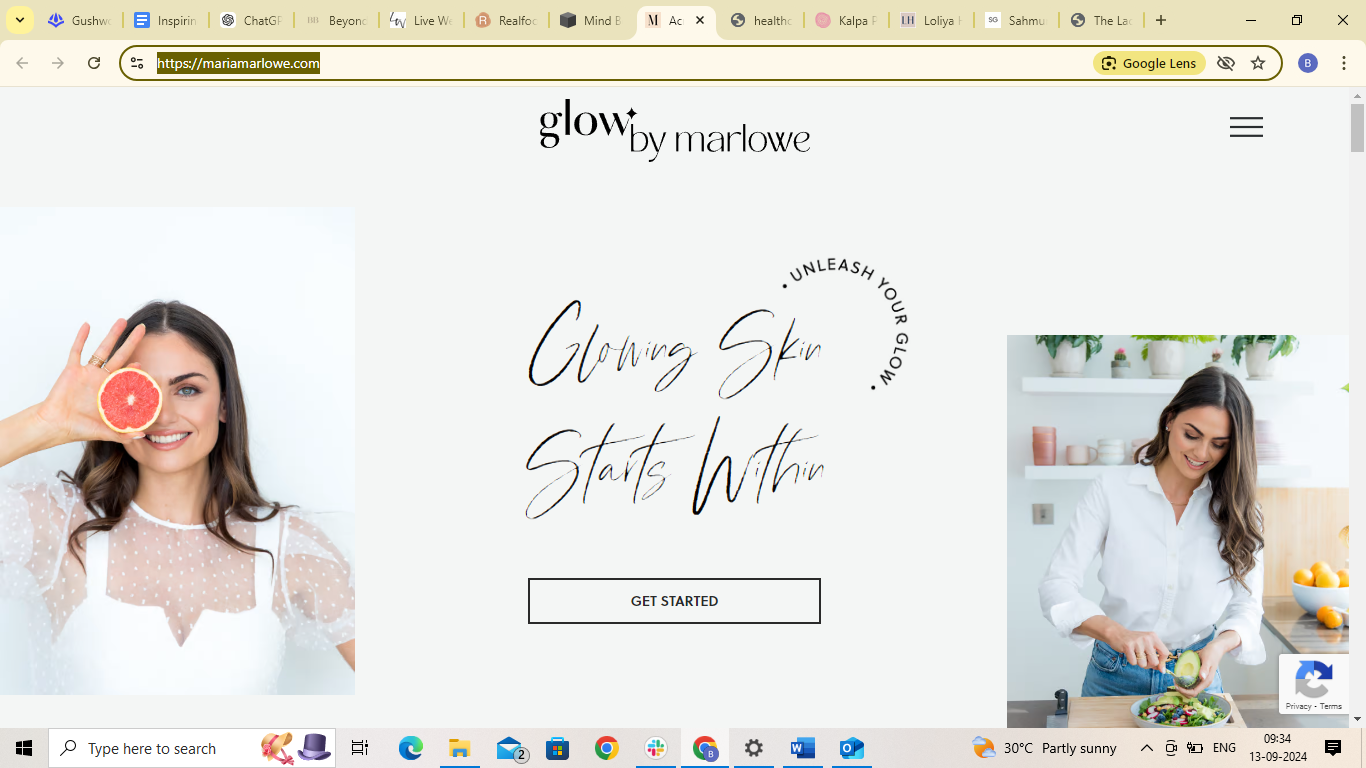Click the glow by marlowe logo
1366x768 pixels.
(x=675, y=130)
